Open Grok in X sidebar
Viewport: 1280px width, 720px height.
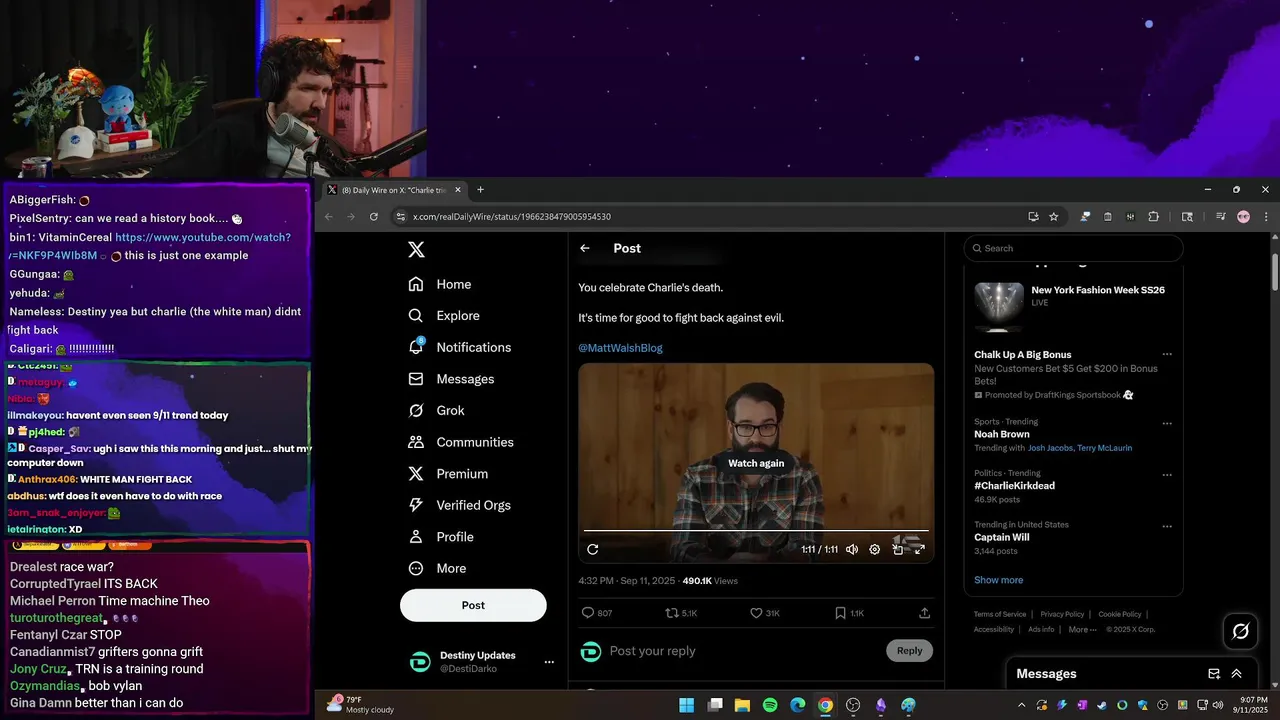pos(437,410)
